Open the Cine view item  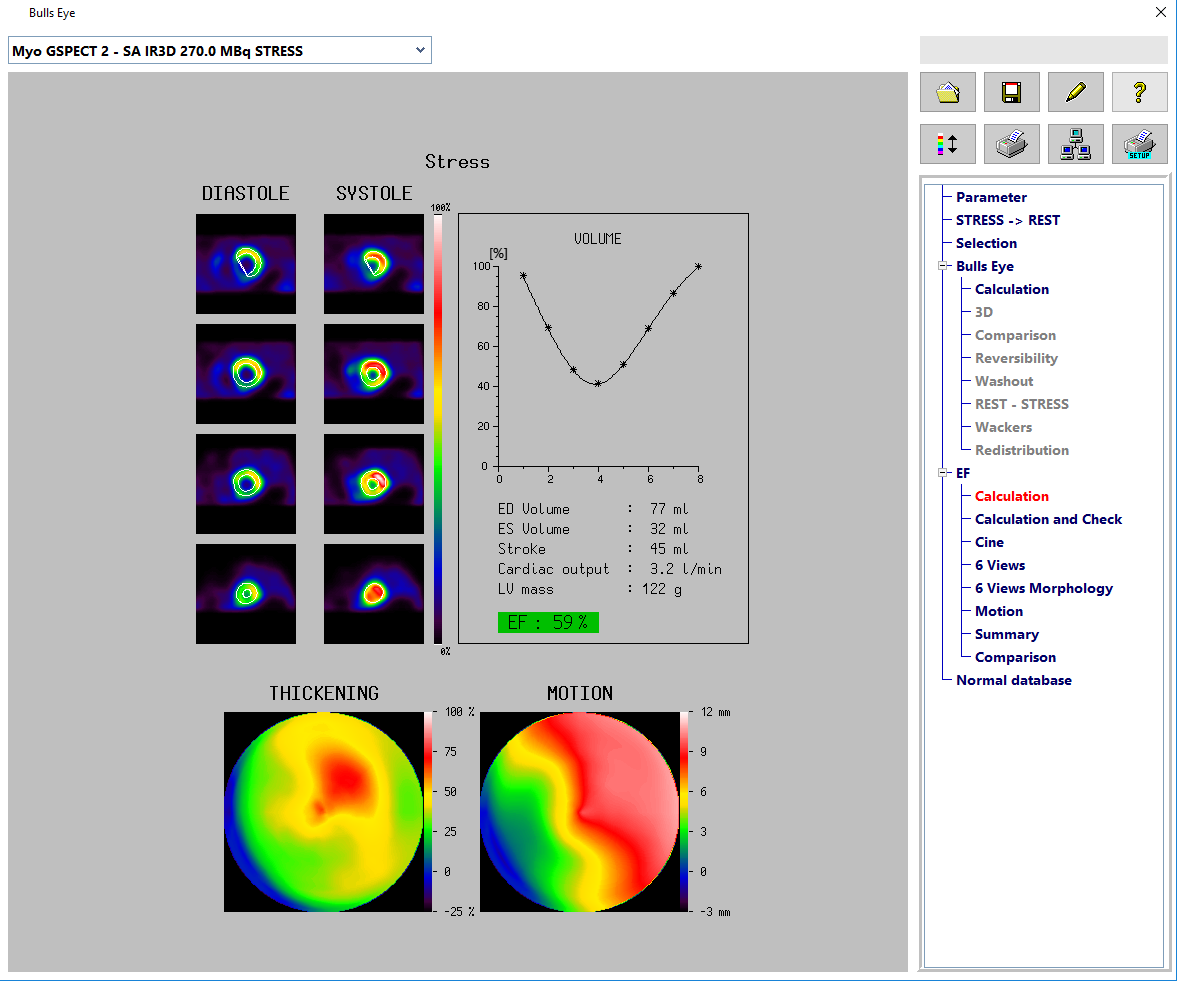(989, 542)
